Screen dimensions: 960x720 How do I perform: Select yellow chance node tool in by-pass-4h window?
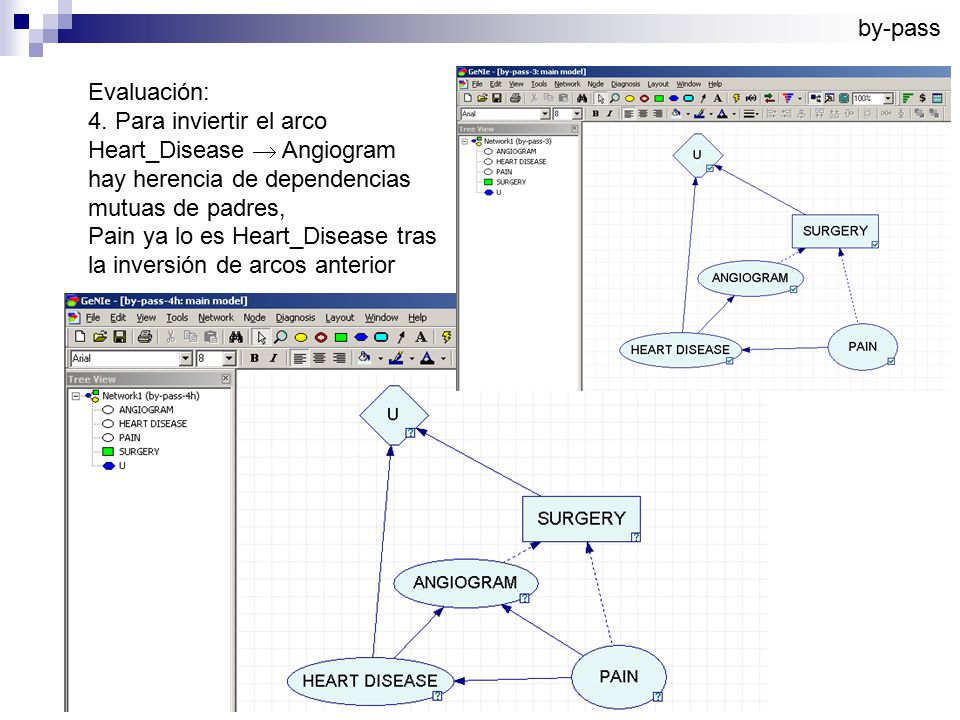301,337
